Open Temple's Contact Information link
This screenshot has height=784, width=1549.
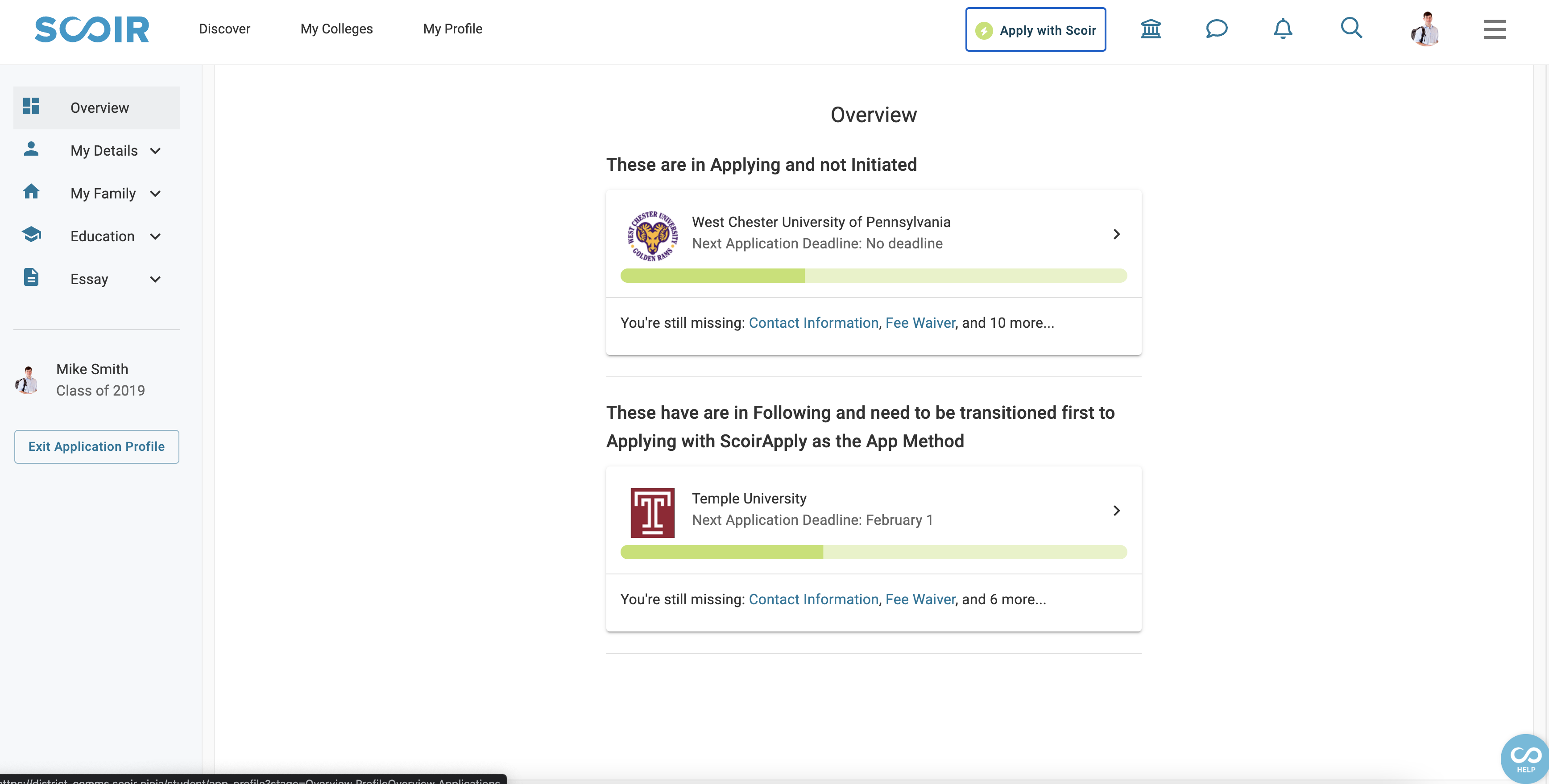click(x=814, y=599)
